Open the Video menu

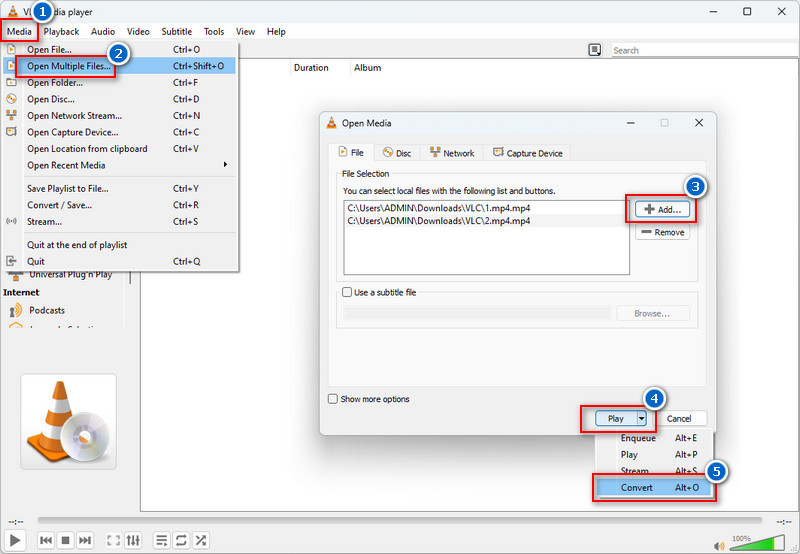138,32
